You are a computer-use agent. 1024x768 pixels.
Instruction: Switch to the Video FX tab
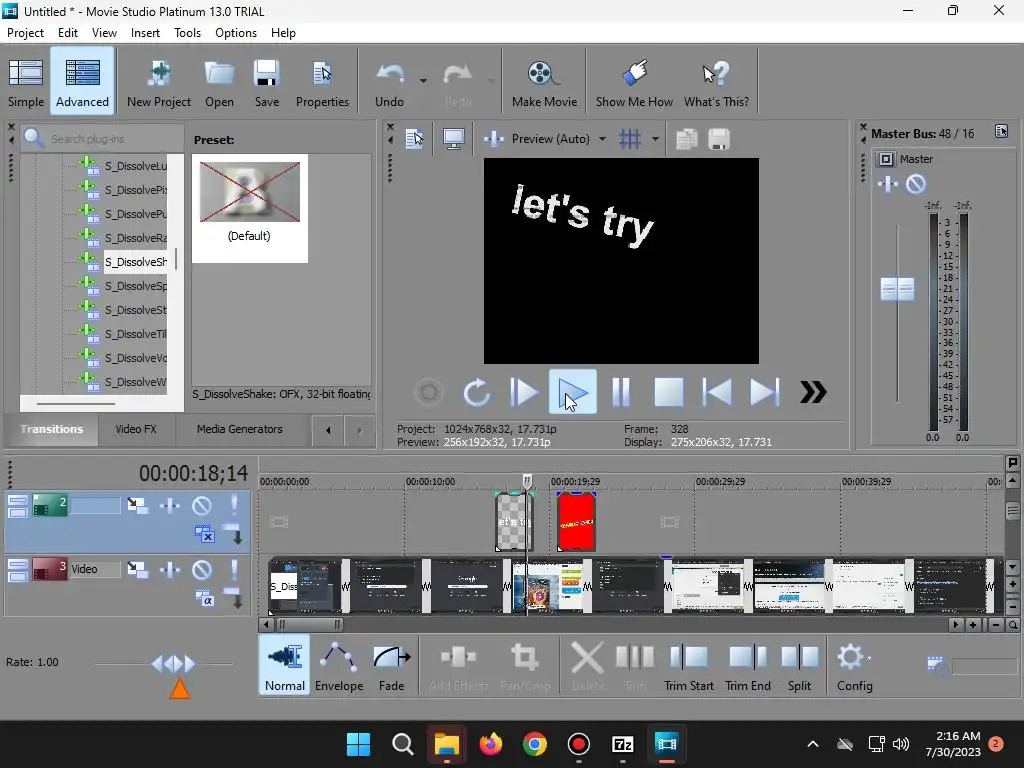tap(136, 429)
